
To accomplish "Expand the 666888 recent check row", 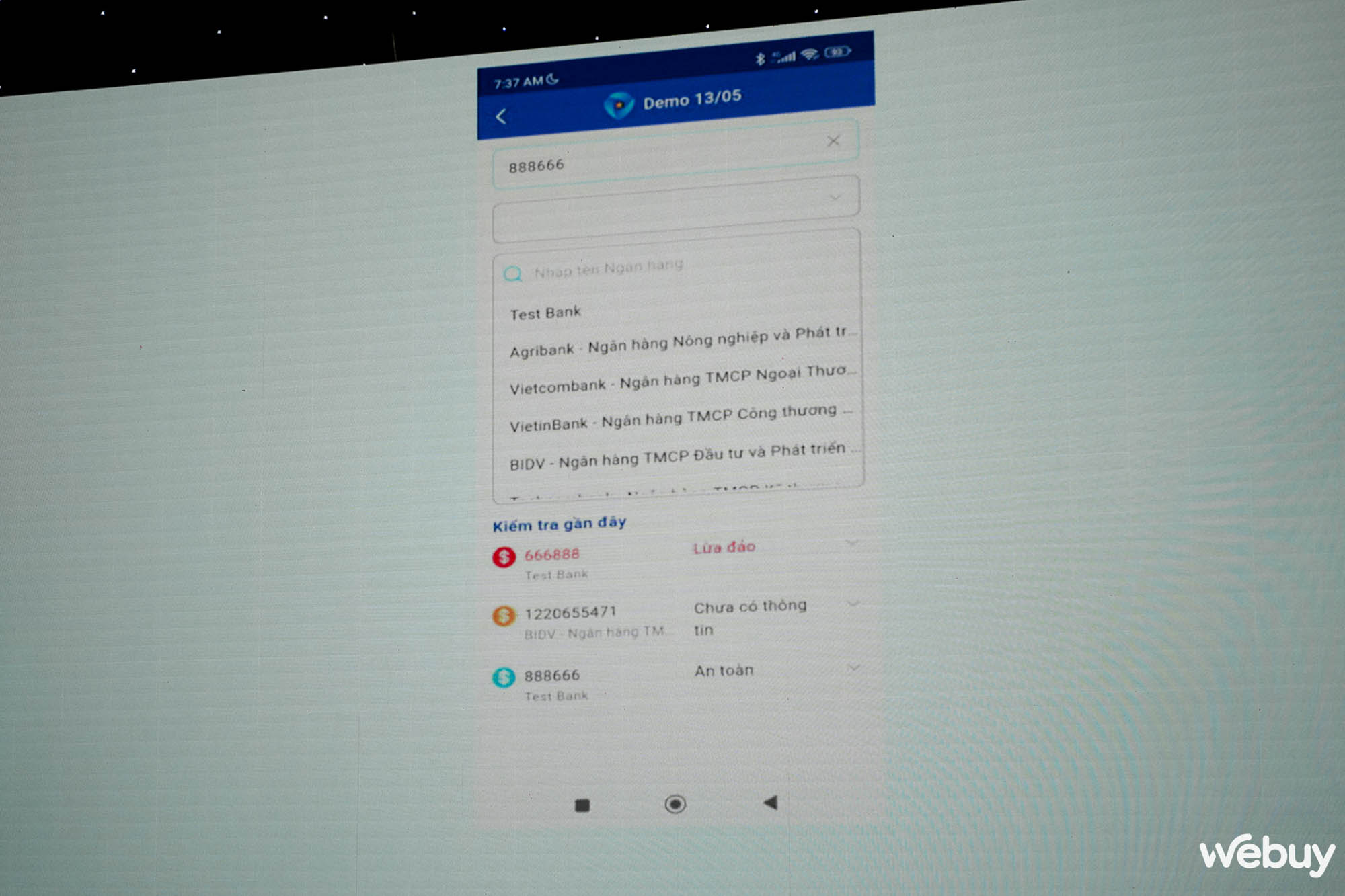I will (x=853, y=542).
